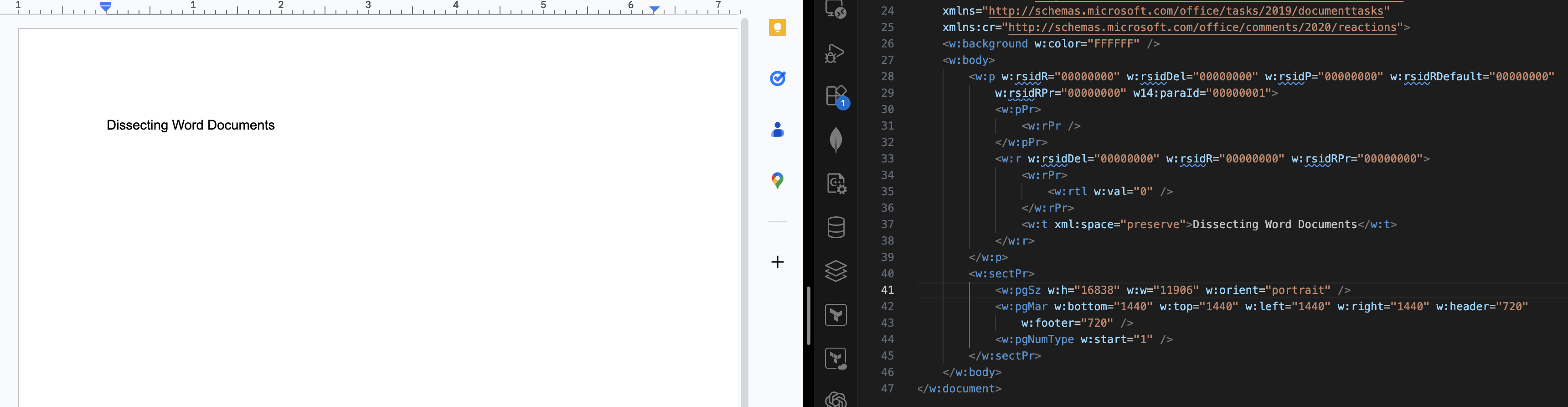Click the VS Code side bar scrollbar thumb
Viewport: 1568px width, 407px height.
click(808, 316)
